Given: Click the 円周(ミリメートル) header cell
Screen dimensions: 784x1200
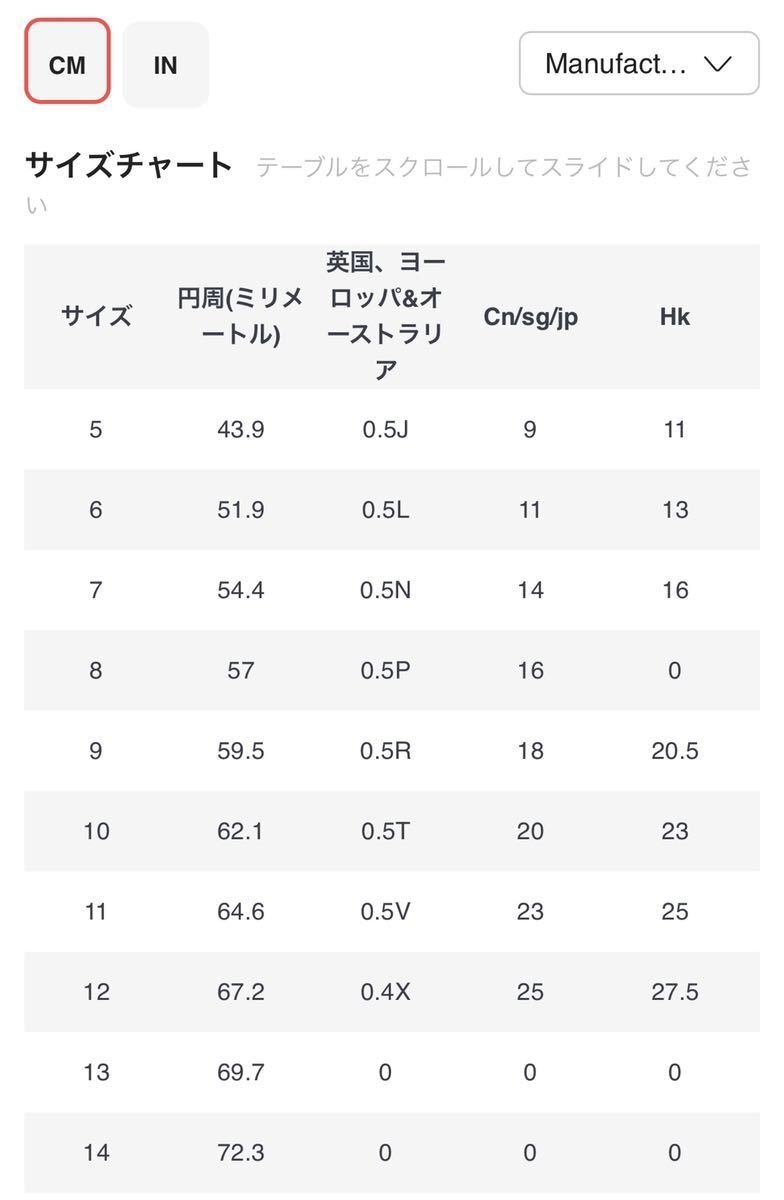Looking at the screenshot, I should tap(241, 315).
